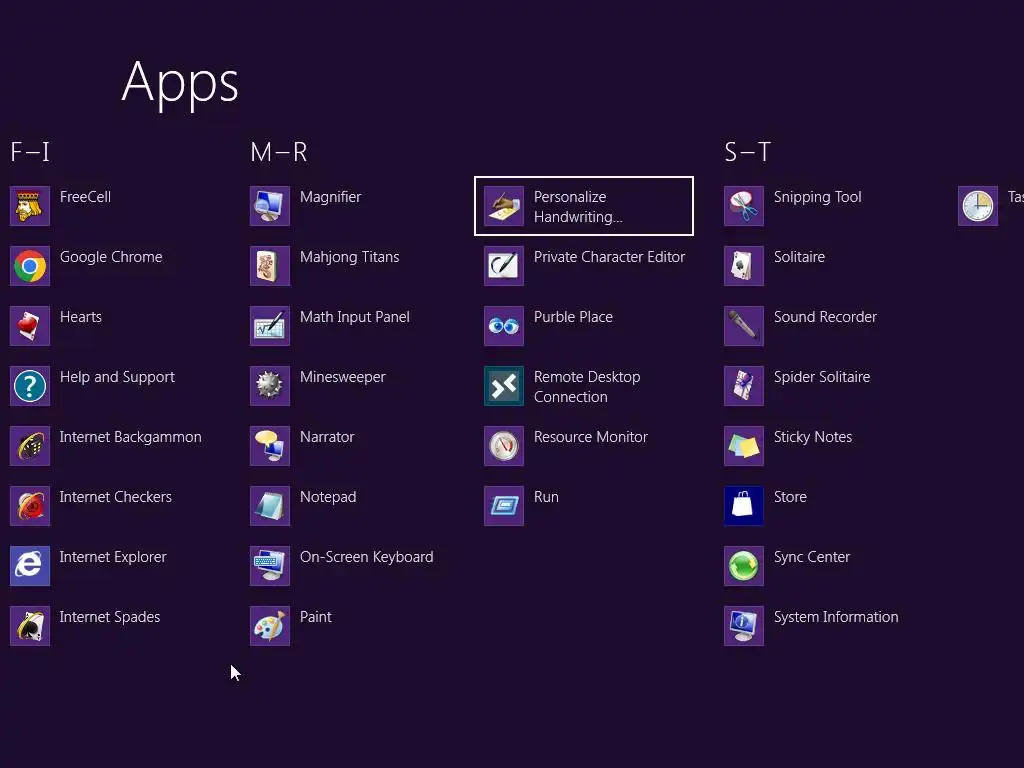Launch Snipping Tool via the scissors icon
This screenshot has width=1024, height=768.
coord(744,206)
